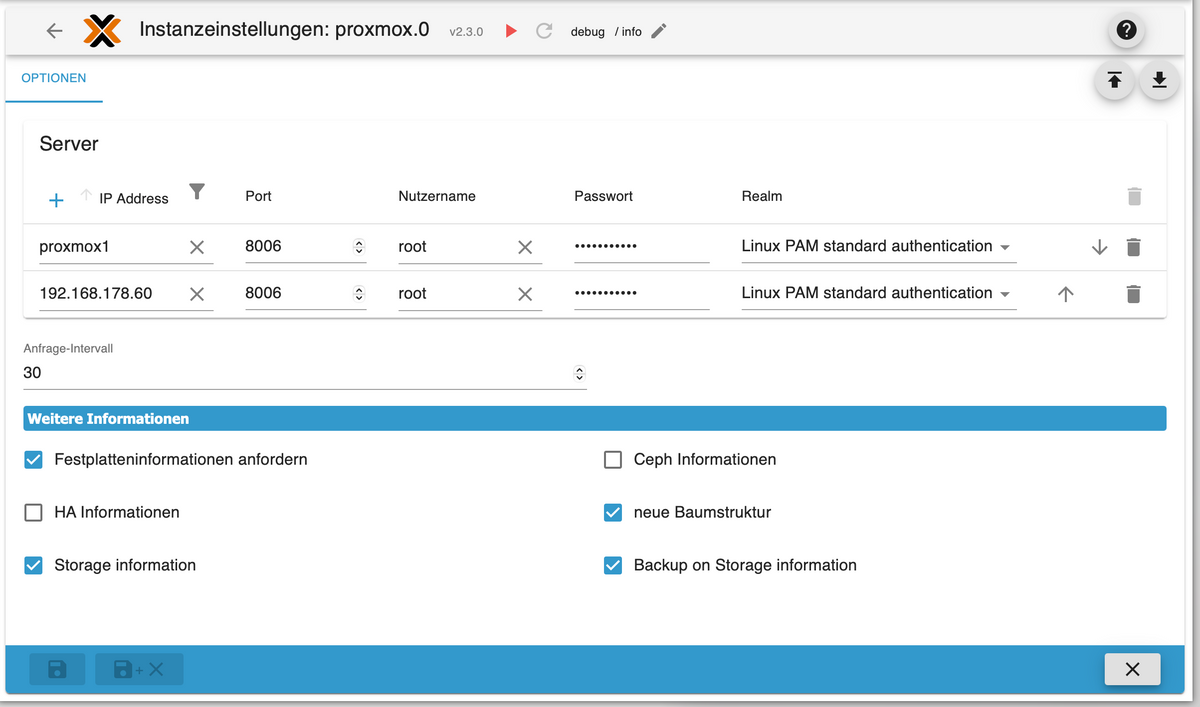
Task: Adjust the Anfrage-Intervall stepper arrows
Action: (x=579, y=373)
